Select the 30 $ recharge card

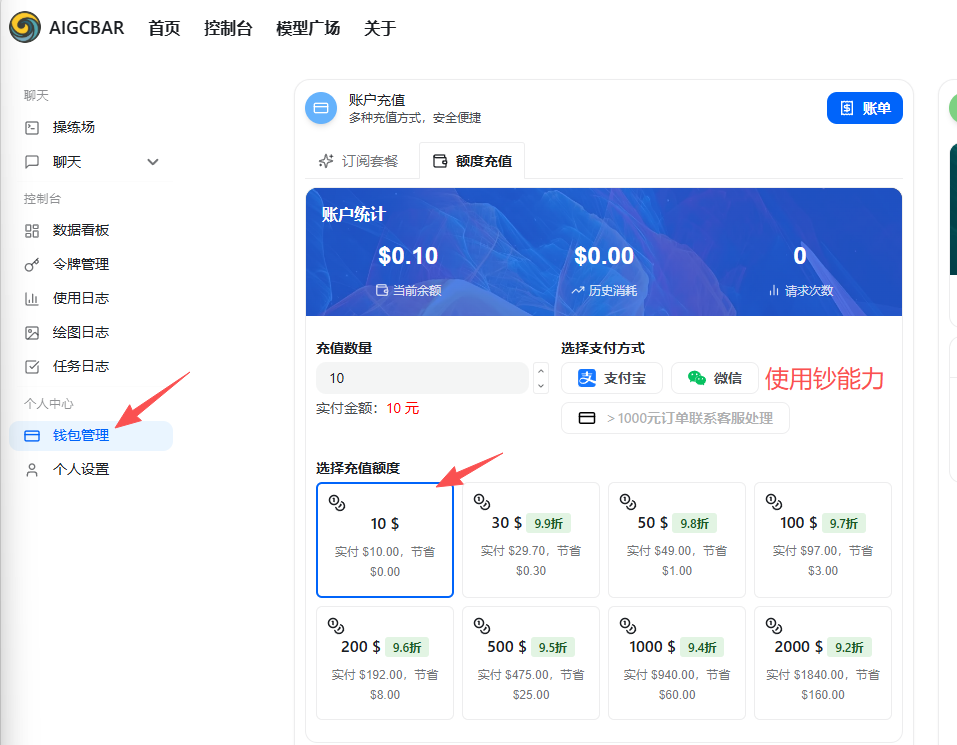coord(531,540)
